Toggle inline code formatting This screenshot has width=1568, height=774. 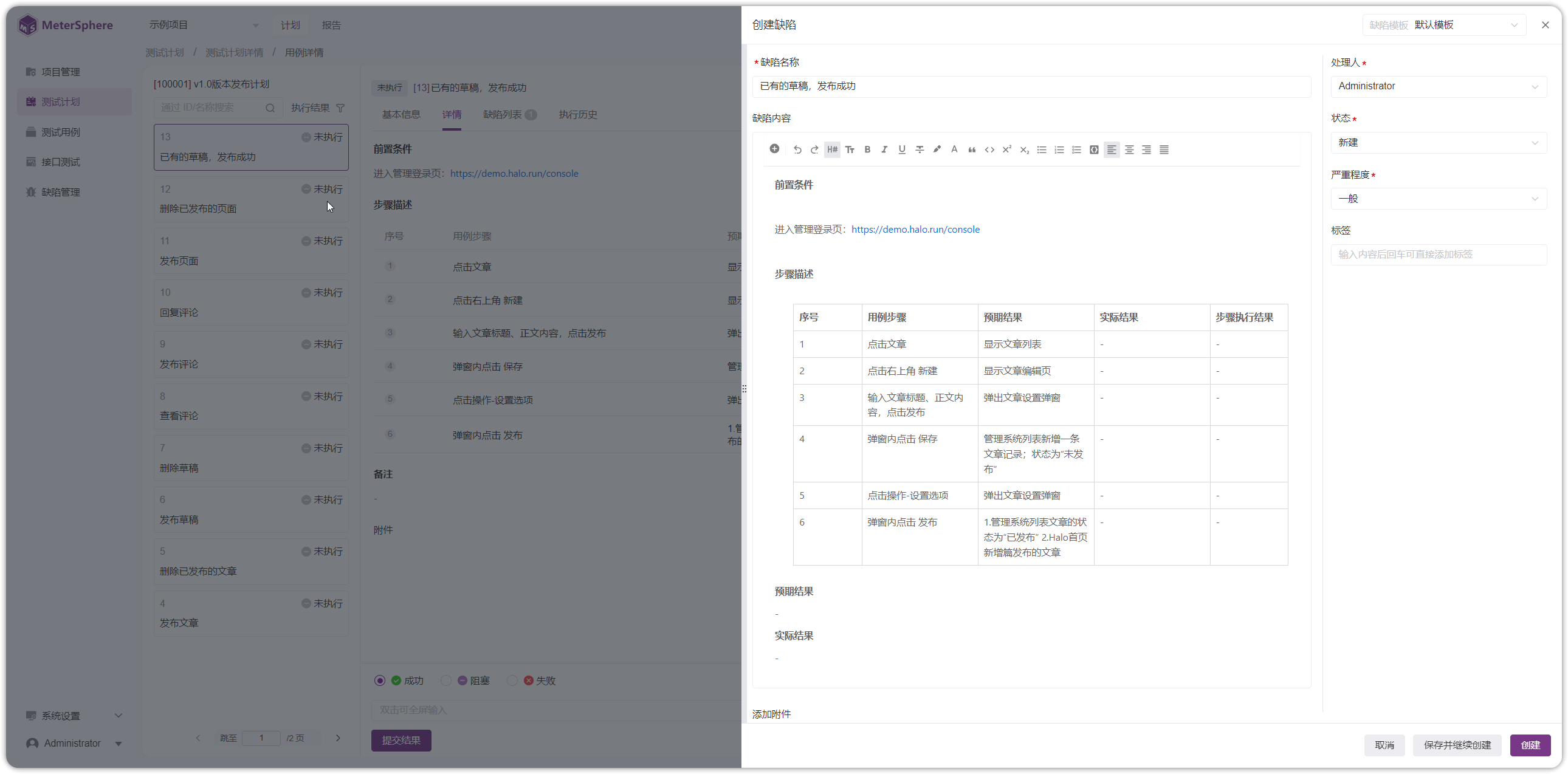pos(990,149)
